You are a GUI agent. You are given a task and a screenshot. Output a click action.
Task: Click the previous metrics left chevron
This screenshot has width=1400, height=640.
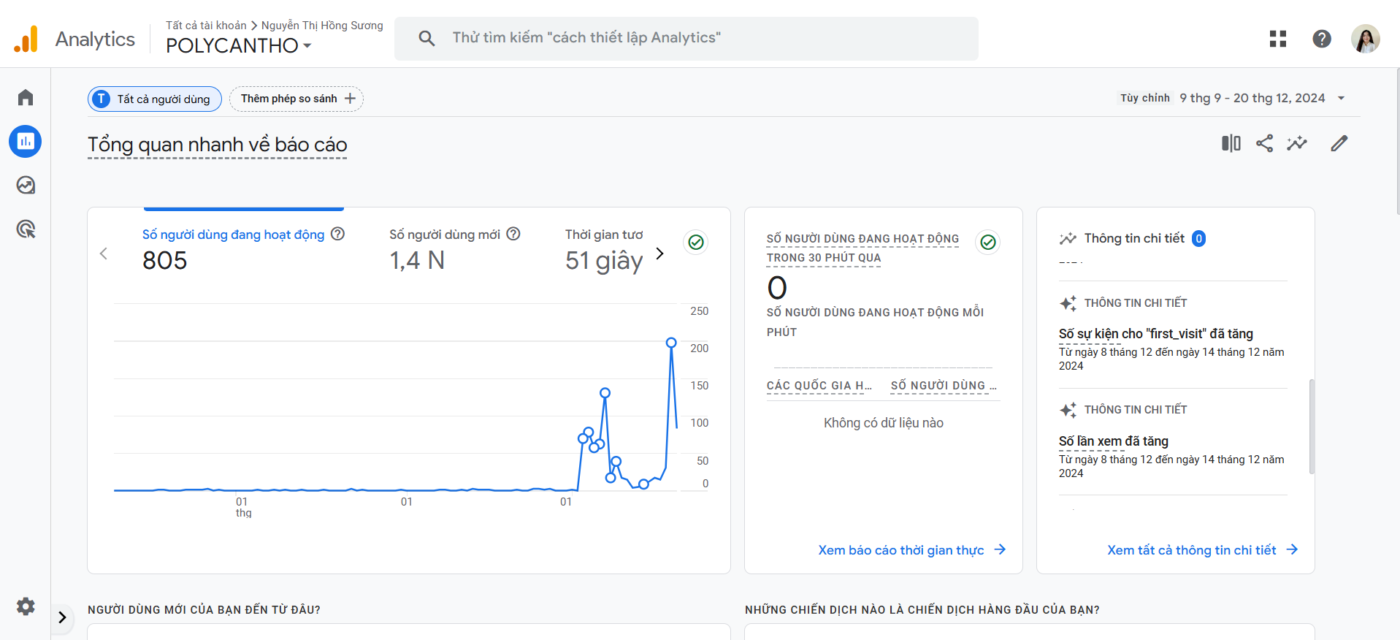103,253
